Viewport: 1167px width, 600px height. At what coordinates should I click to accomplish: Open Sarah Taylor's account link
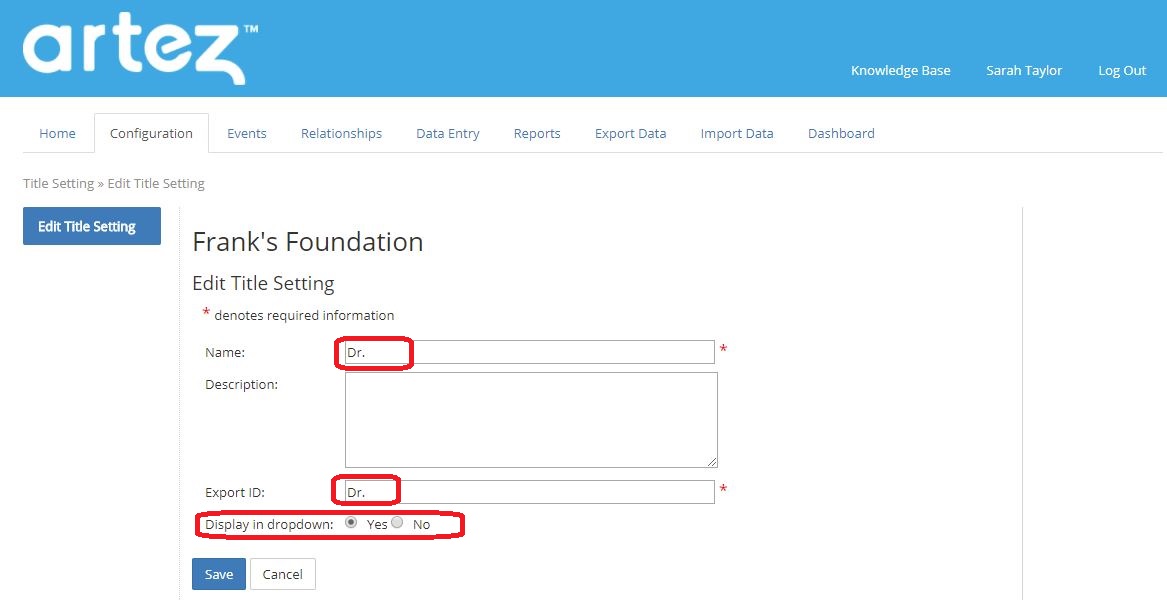click(x=1024, y=71)
